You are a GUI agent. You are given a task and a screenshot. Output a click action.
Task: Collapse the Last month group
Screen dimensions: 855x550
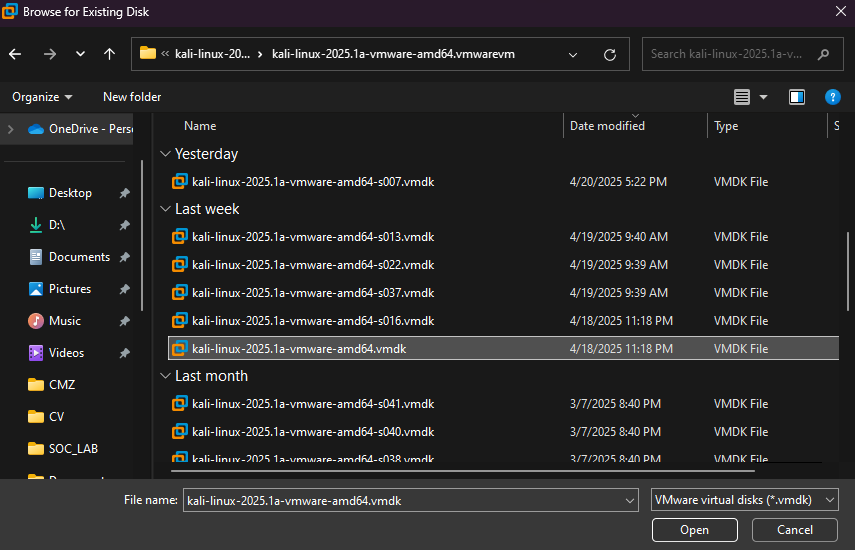click(x=165, y=376)
